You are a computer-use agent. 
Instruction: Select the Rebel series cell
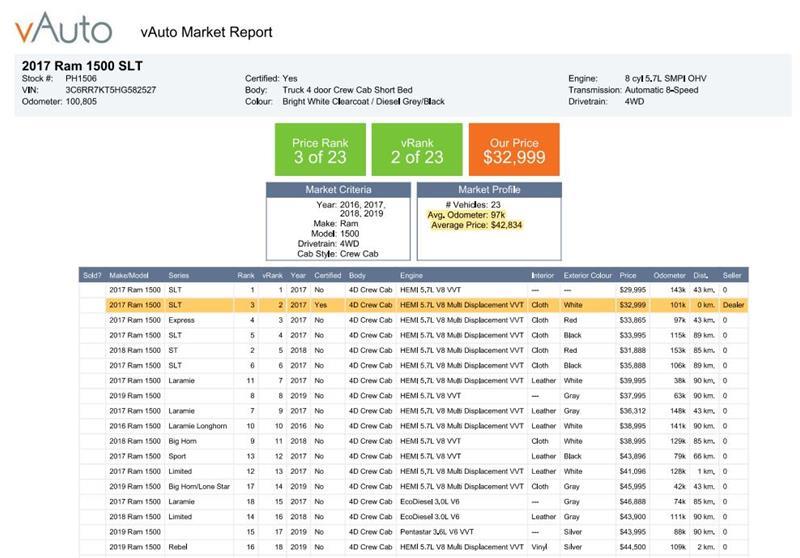[x=178, y=547]
